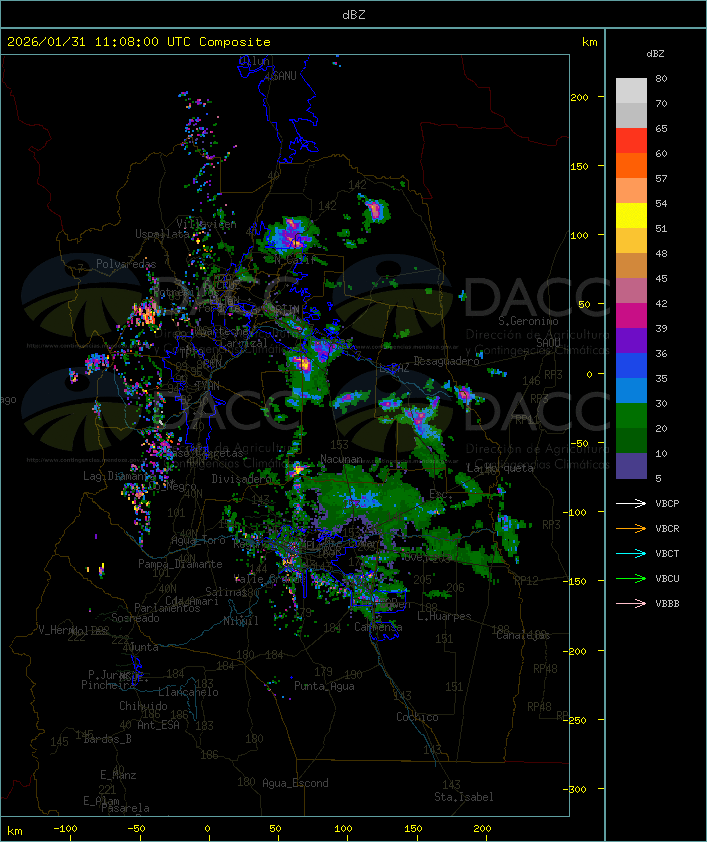Click the orange VBCR arrow icon
Image resolution: width=707 pixels, height=842 pixels.
[631, 528]
